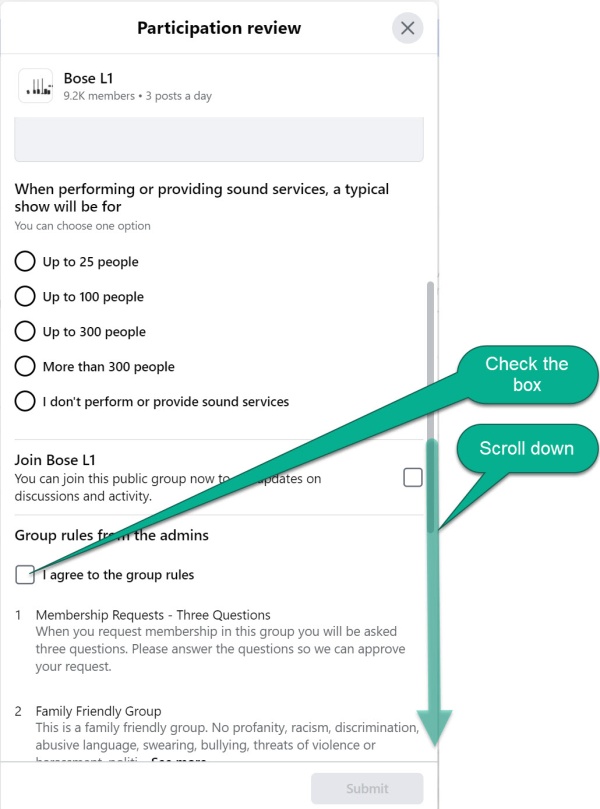Choose "Up to 100 people" radio button
The image size is (600, 809).
pos(25,297)
